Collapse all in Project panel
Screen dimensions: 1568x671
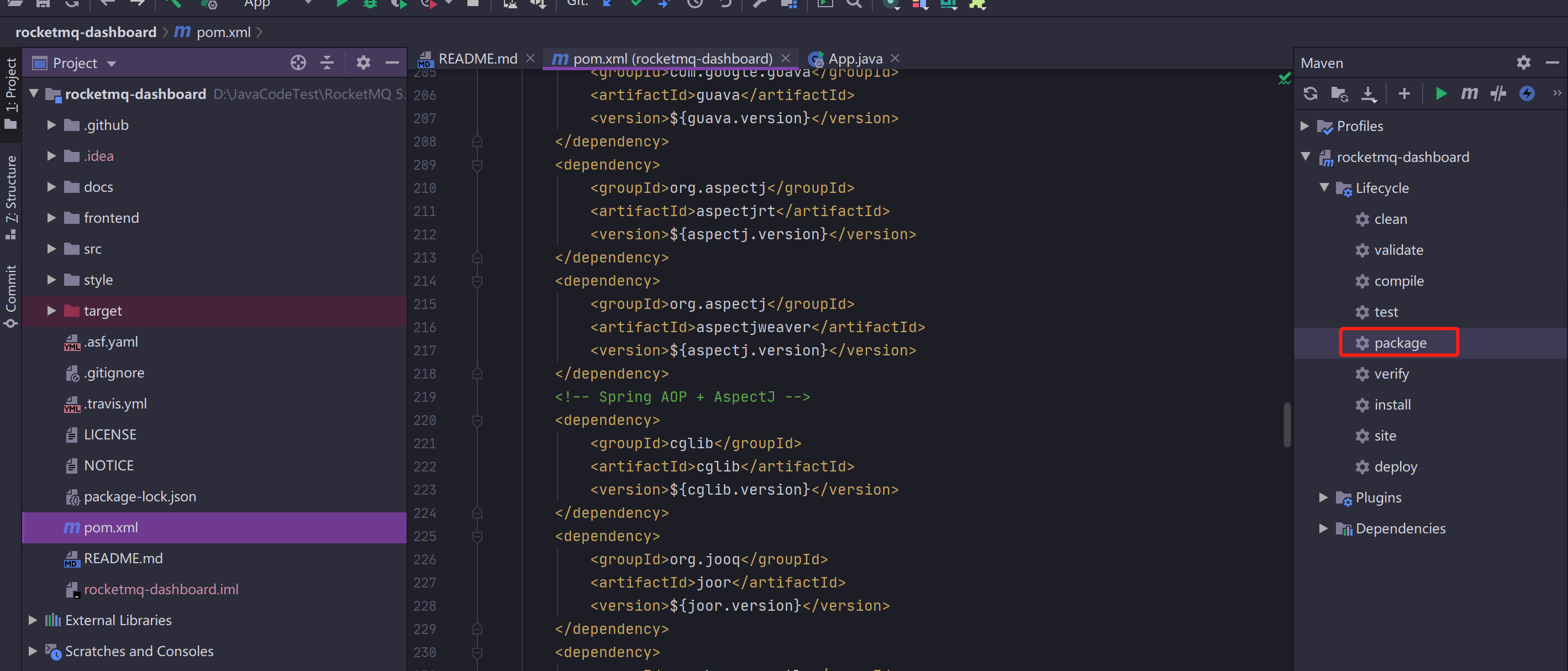pyautogui.click(x=327, y=62)
